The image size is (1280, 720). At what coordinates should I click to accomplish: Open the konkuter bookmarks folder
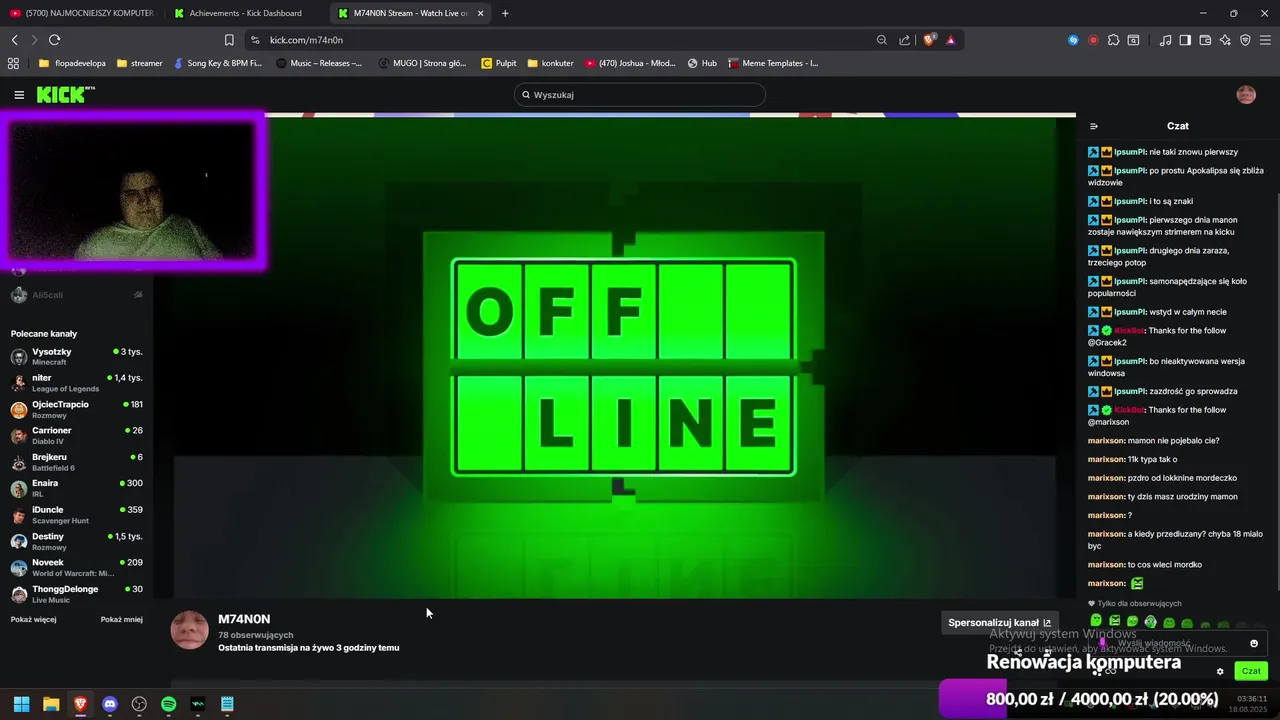point(550,63)
